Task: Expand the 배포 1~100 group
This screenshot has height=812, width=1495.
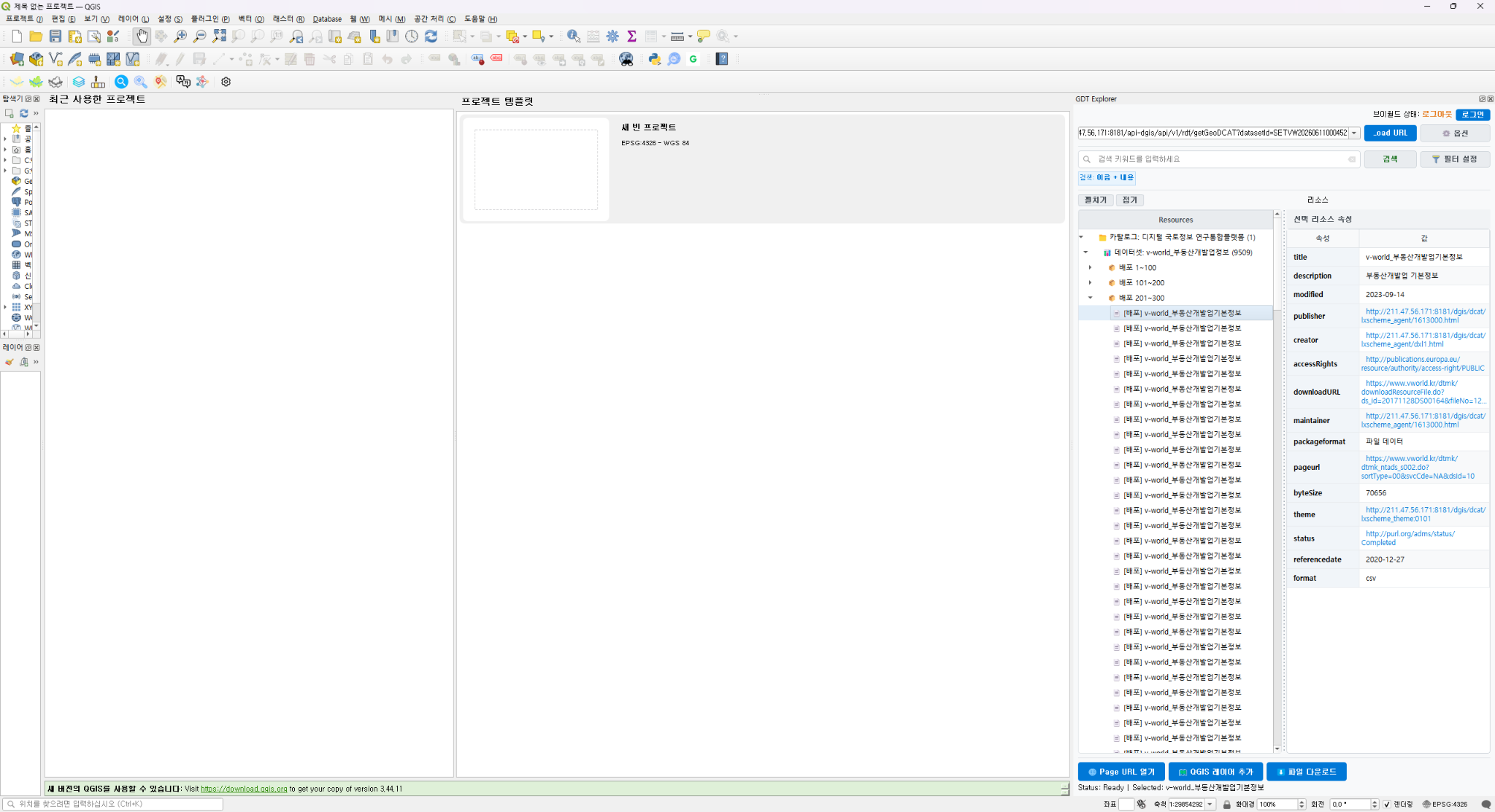Action: click(x=1091, y=268)
